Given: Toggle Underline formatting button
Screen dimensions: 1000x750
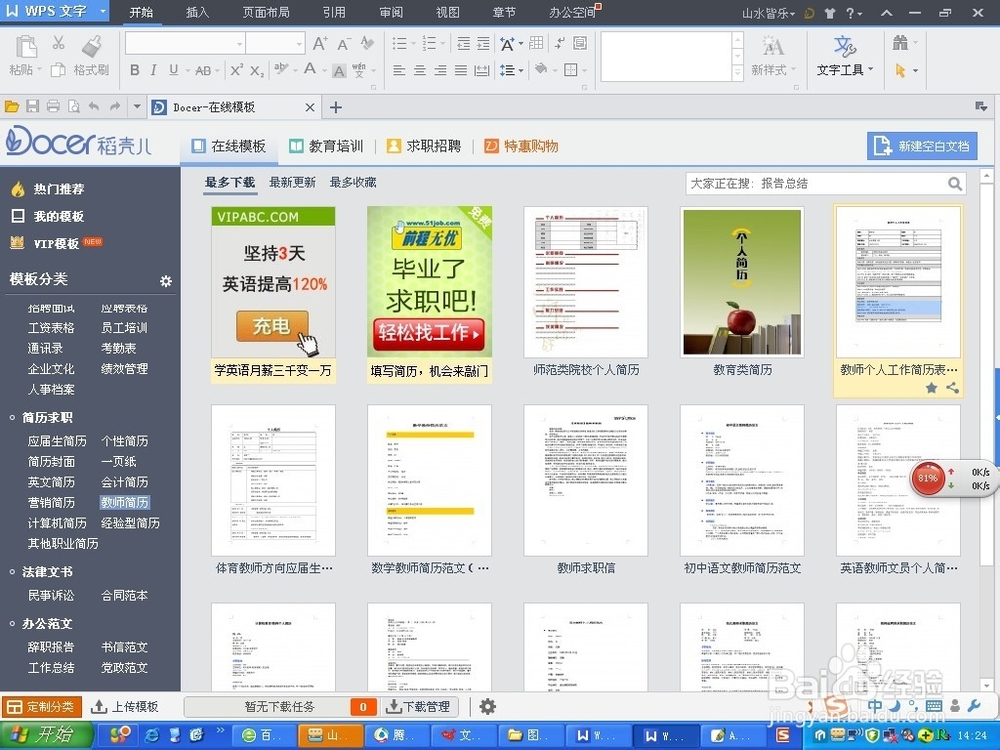Looking at the screenshot, I should click(173, 70).
